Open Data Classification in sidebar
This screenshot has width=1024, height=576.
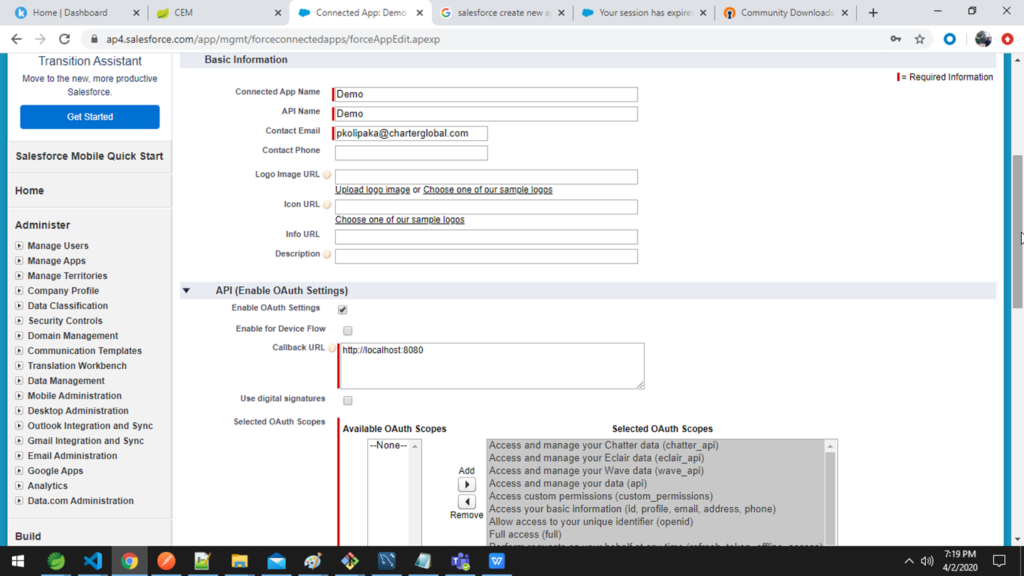(x=68, y=306)
